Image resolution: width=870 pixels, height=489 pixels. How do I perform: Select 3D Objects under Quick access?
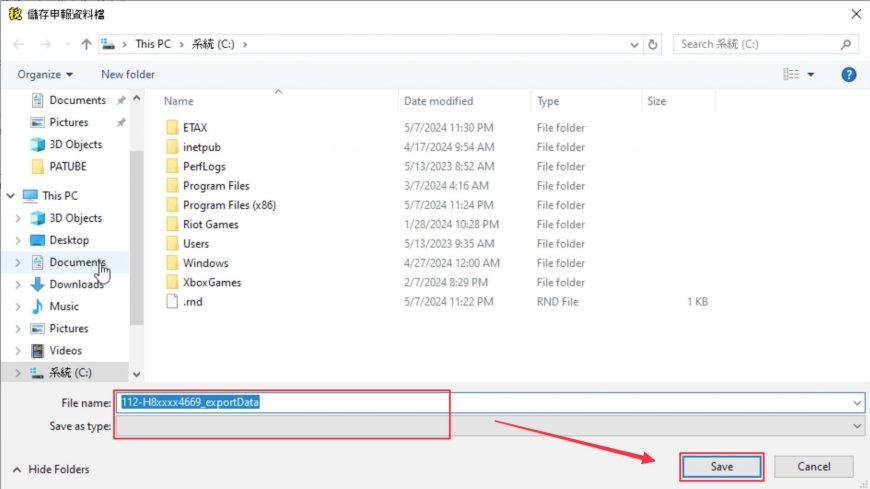point(75,144)
